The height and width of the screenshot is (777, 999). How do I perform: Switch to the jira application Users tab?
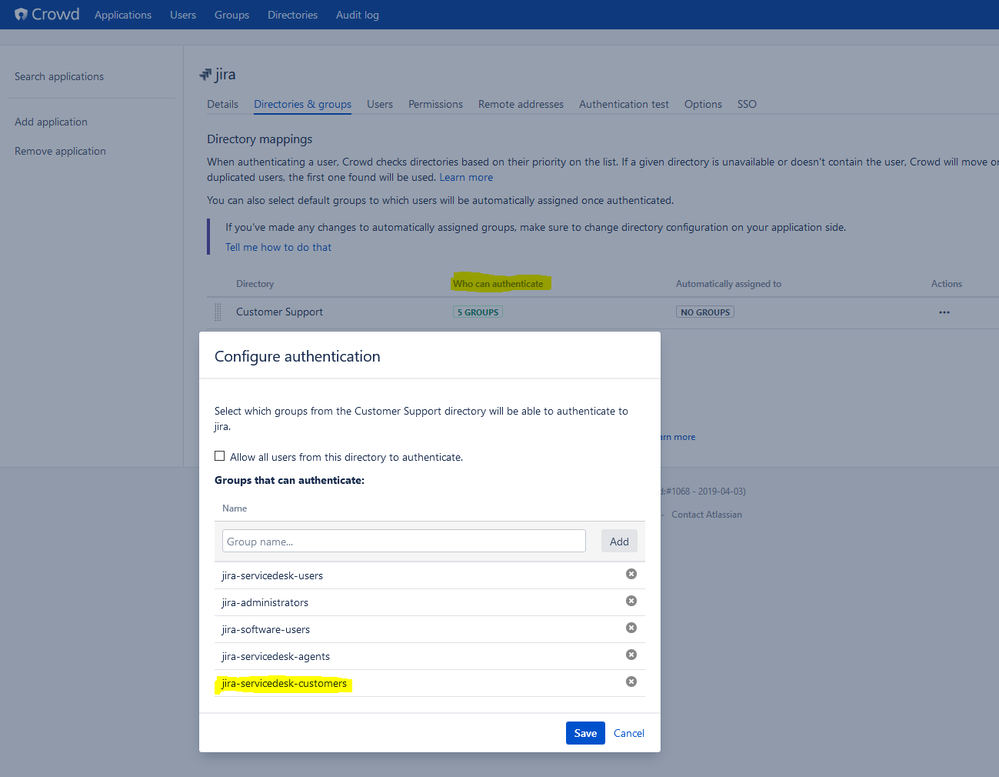pos(380,104)
